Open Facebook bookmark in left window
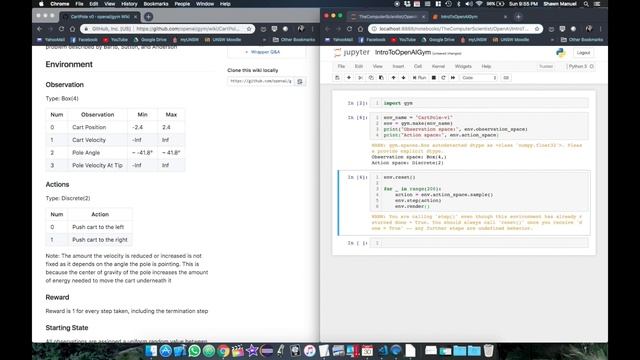Viewport: 640px width, 360px height. coord(84,40)
